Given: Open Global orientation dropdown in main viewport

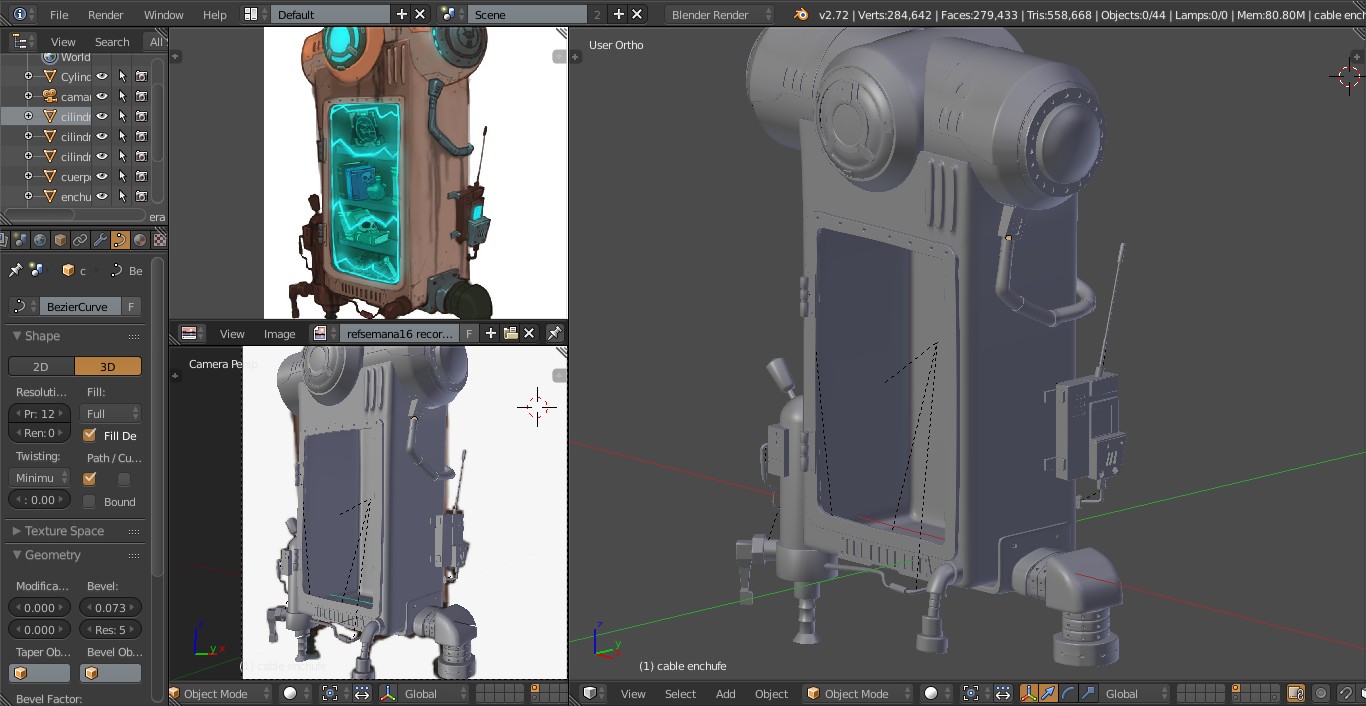Looking at the screenshot, I should coord(1134,693).
